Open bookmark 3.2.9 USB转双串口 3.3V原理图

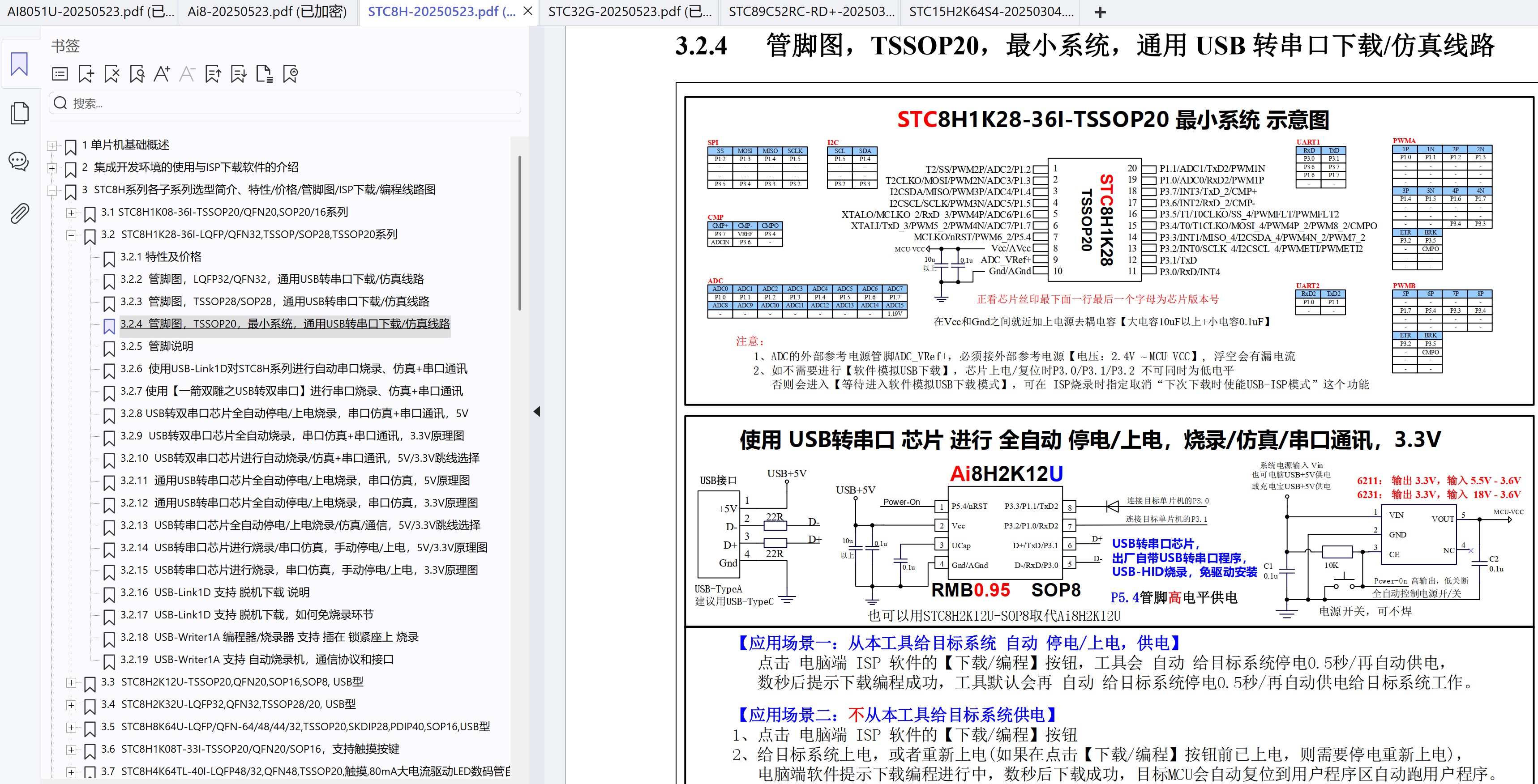[292, 435]
